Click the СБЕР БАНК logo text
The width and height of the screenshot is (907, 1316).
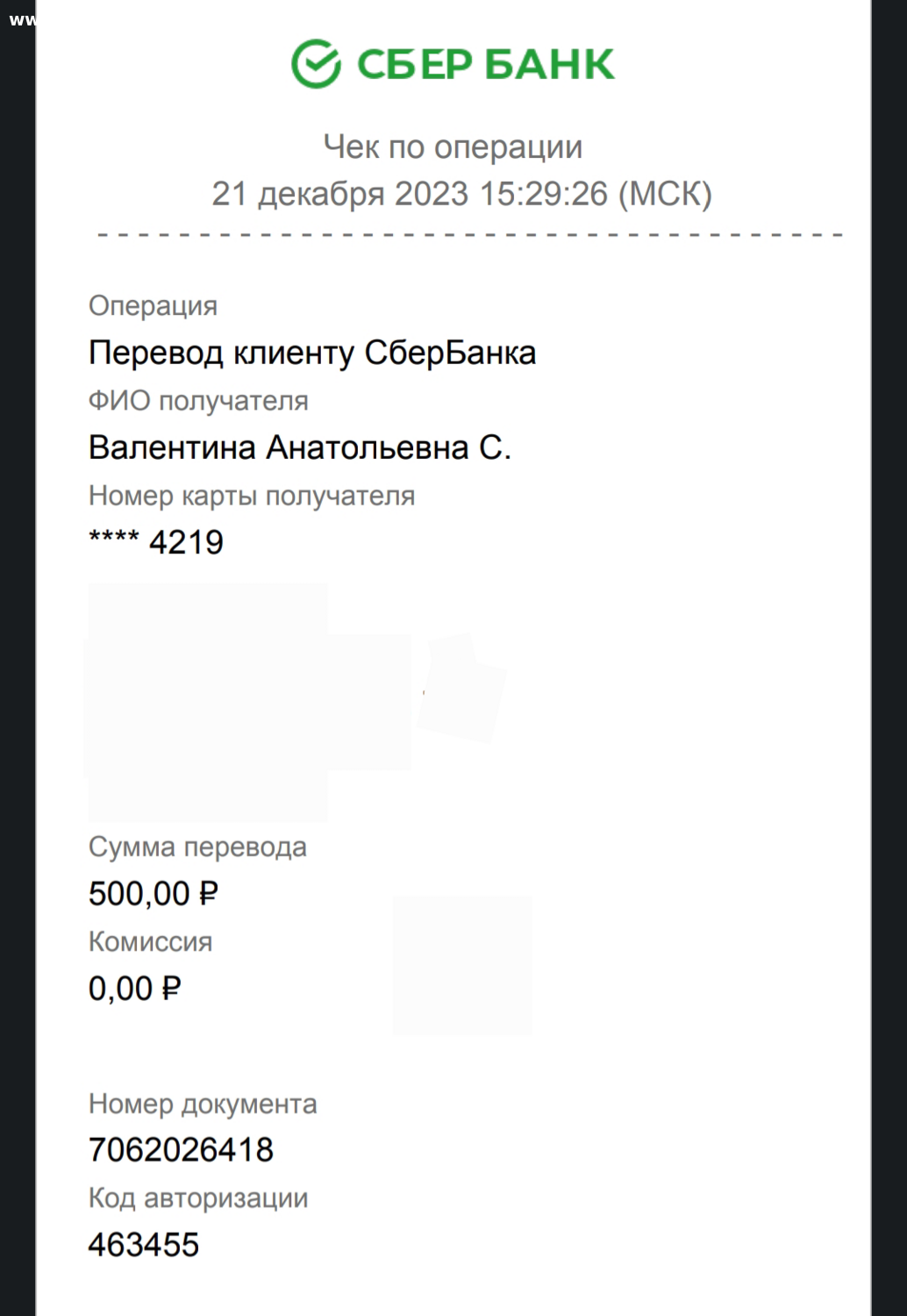(486, 64)
